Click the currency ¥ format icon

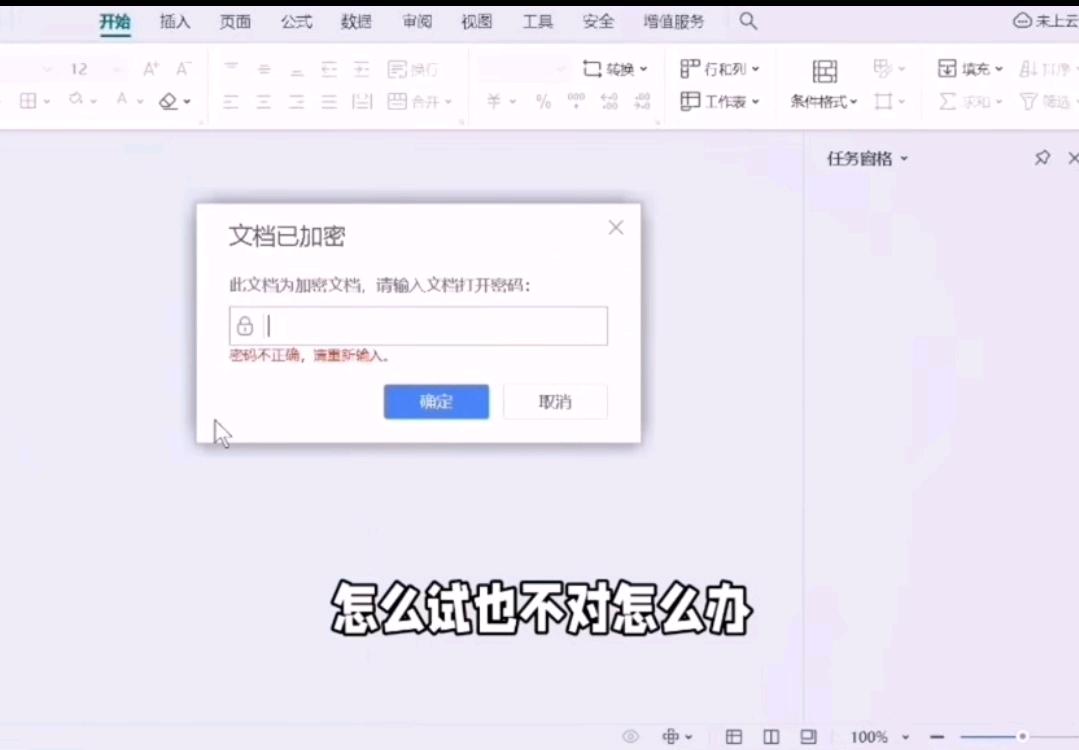click(x=493, y=102)
